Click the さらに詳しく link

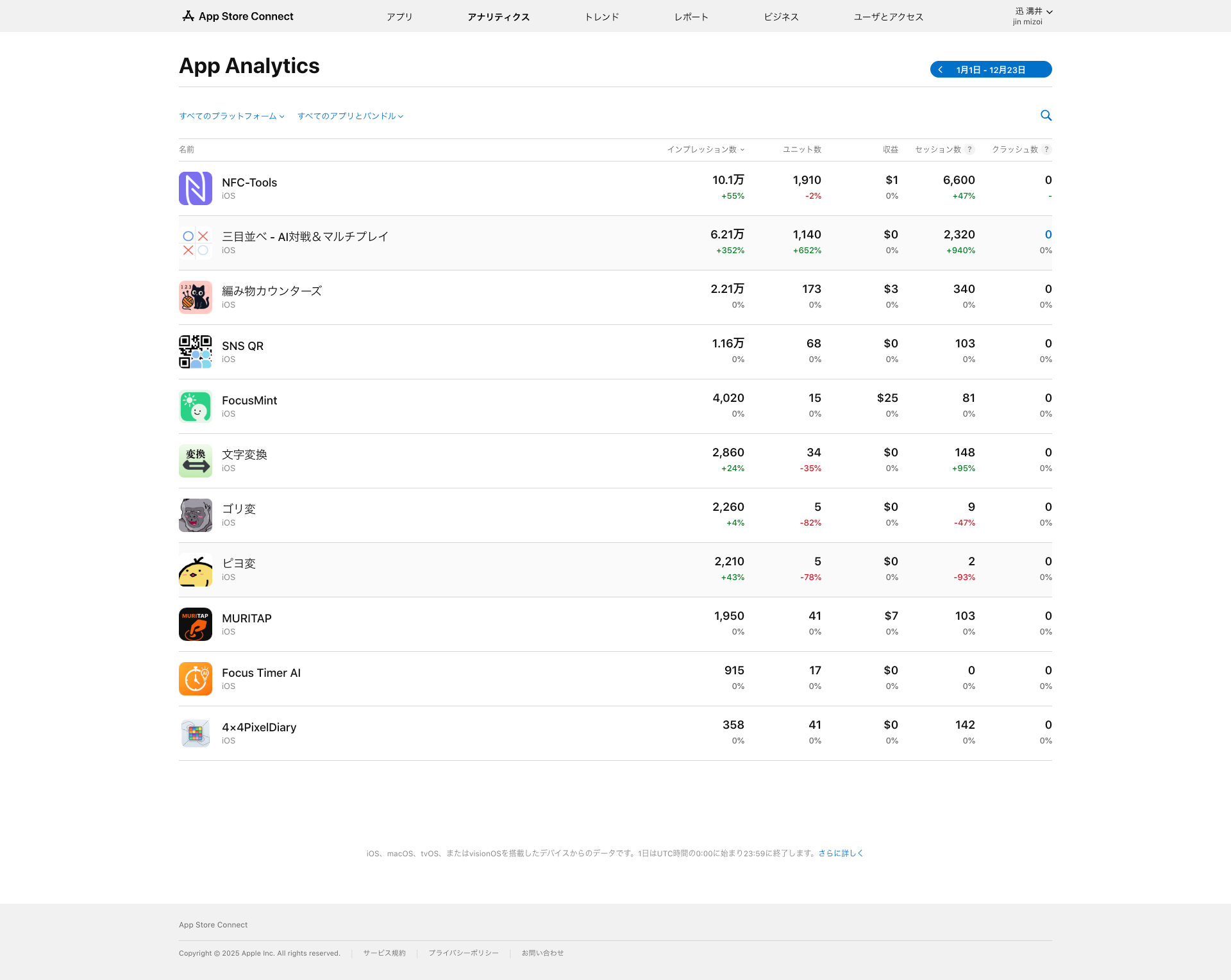[x=841, y=852]
